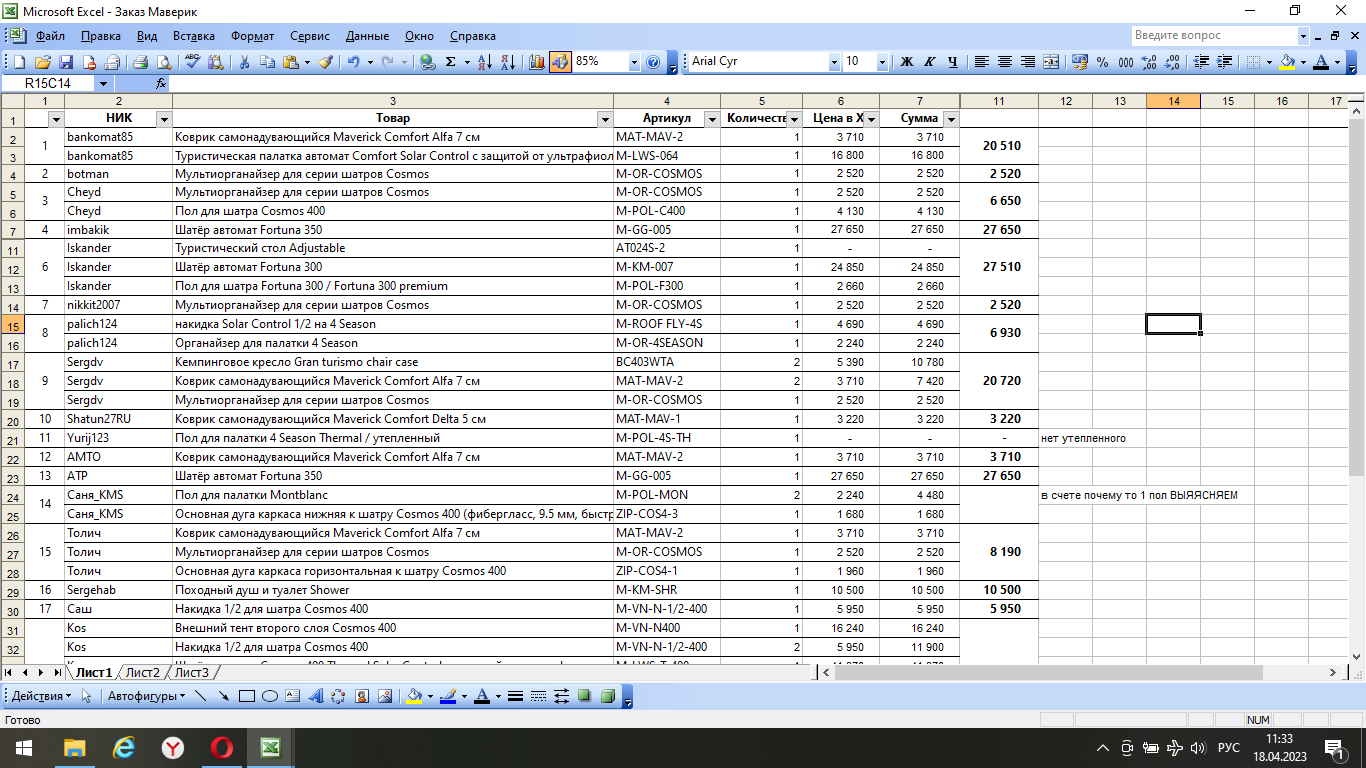Sort descending with the Я-A icon
This screenshot has height=768, width=1366.
pyautogui.click(x=508, y=62)
